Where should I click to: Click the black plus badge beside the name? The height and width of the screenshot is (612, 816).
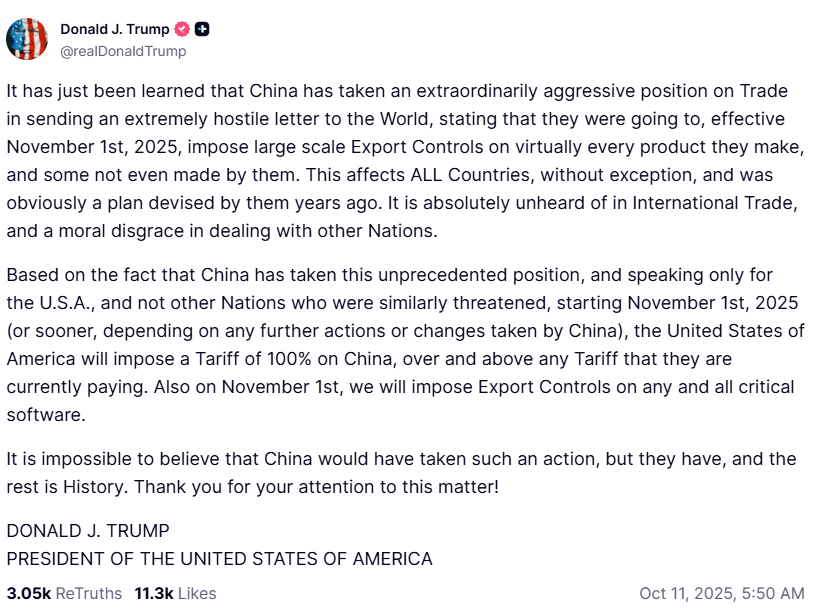(202, 29)
